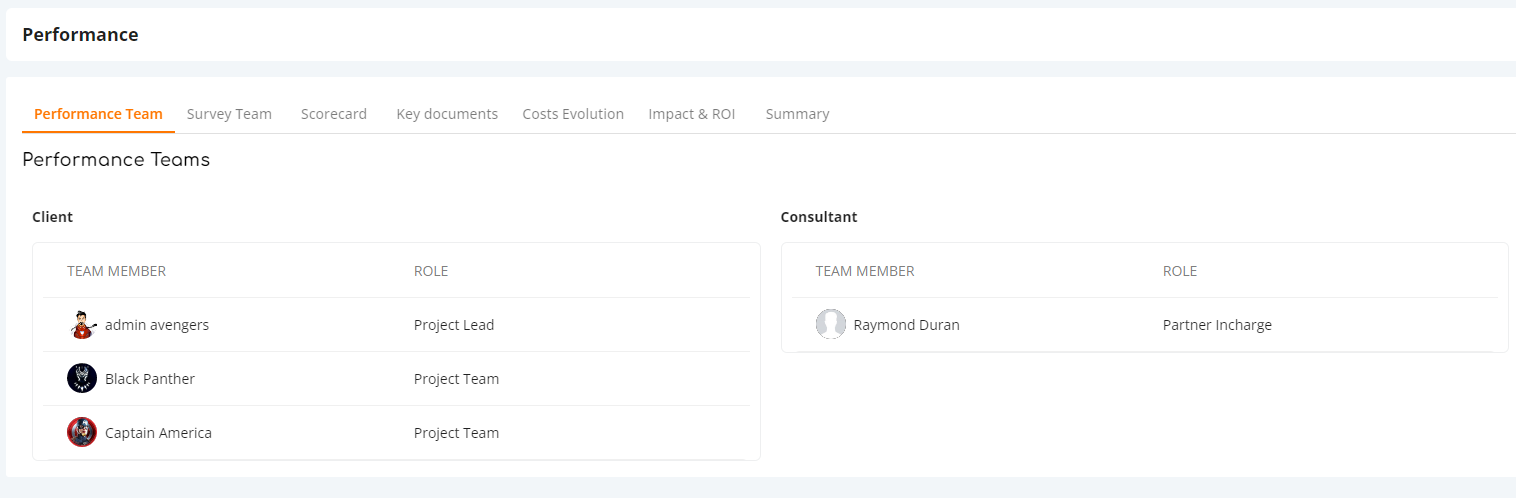1516x498 pixels.
Task: Click Raymond Duran placeholder avatar
Action: 831,324
